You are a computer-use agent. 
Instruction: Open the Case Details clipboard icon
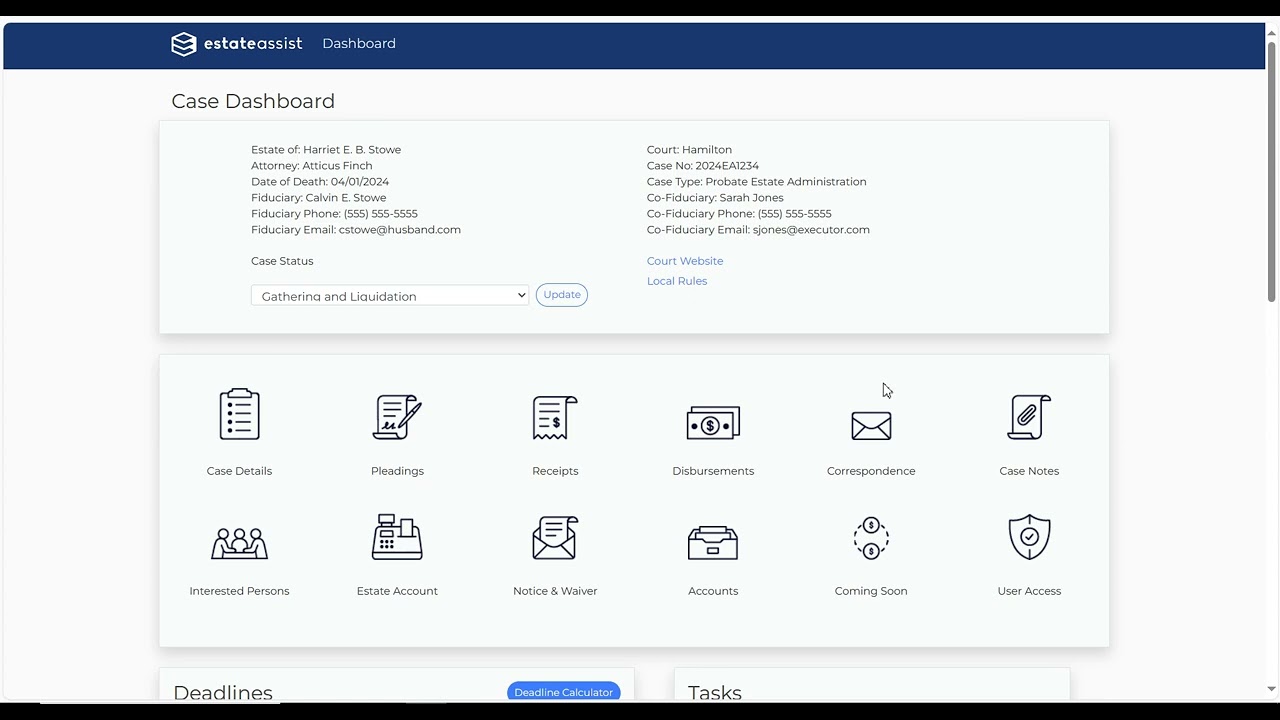click(239, 414)
